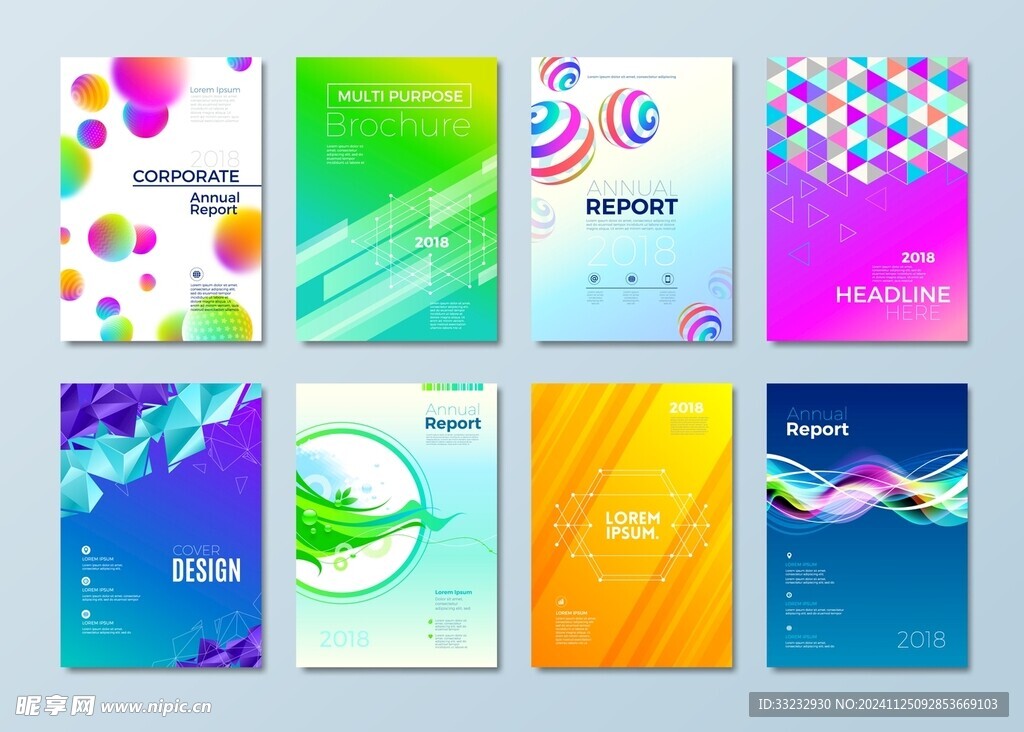Click the green leaf bullet on the green circle cover
The height and width of the screenshot is (732, 1024).
pyautogui.click(x=431, y=621)
